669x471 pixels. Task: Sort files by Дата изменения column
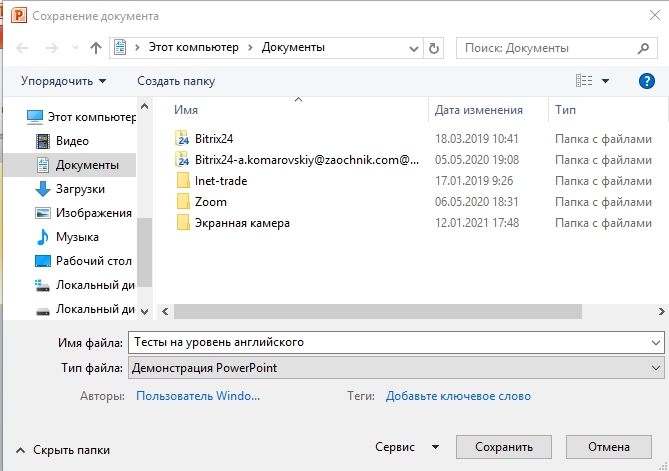click(x=479, y=110)
